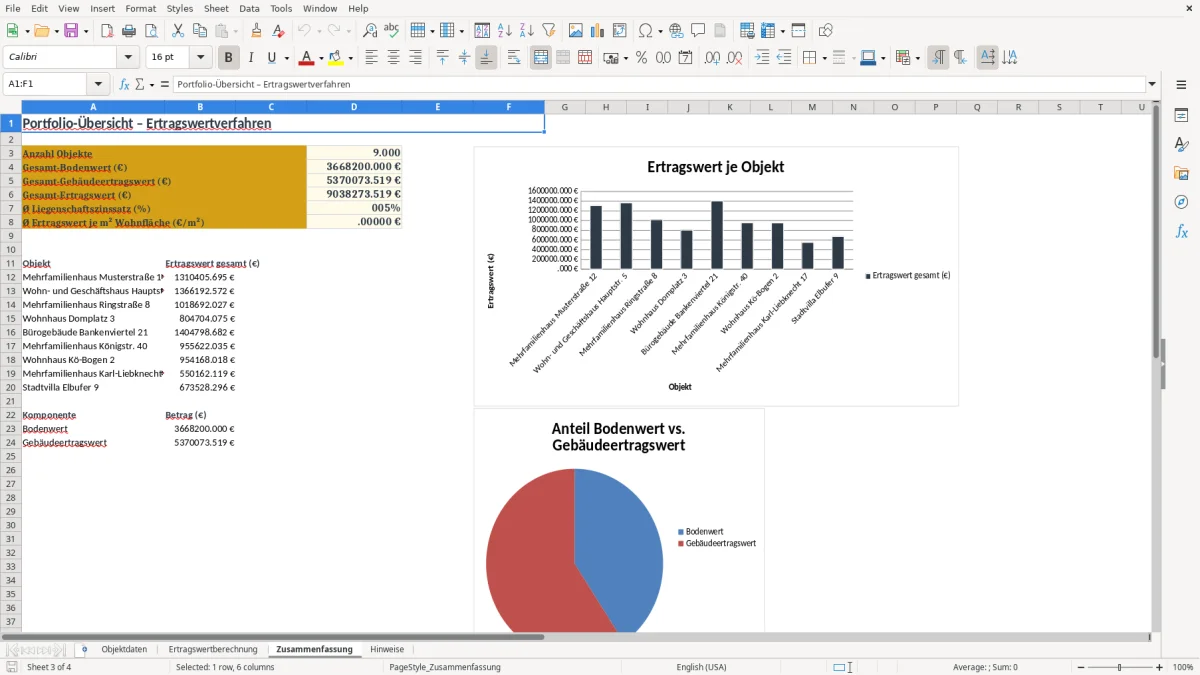This screenshot has height=675, width=1200.
Task: Open the font name dropdown
Action: click(x=128, y=58)
